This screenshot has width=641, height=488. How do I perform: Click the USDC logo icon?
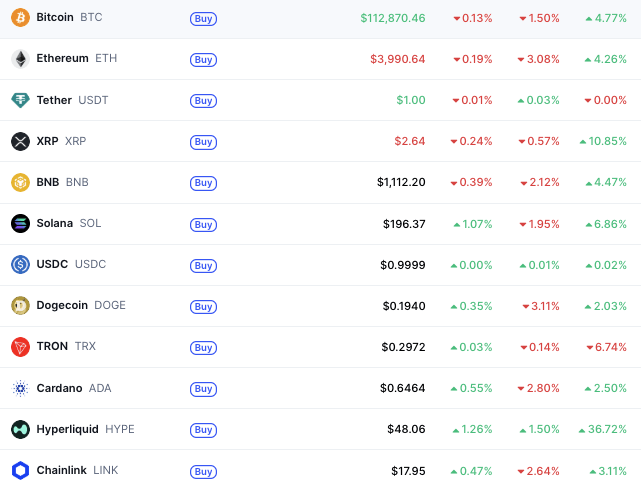[20, 264]
